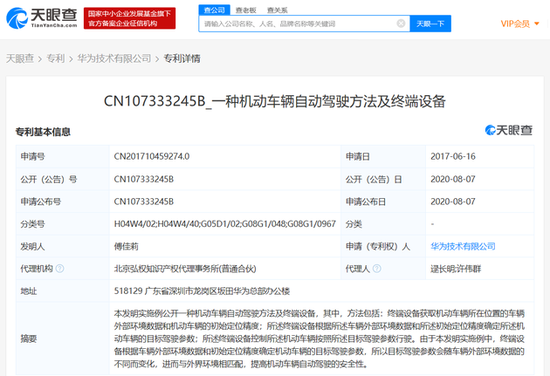The height and width of the screenshot is (376, 550).
Task: Open 华为技术有限公司 breadcrumb link
Action: click(114, 59)
